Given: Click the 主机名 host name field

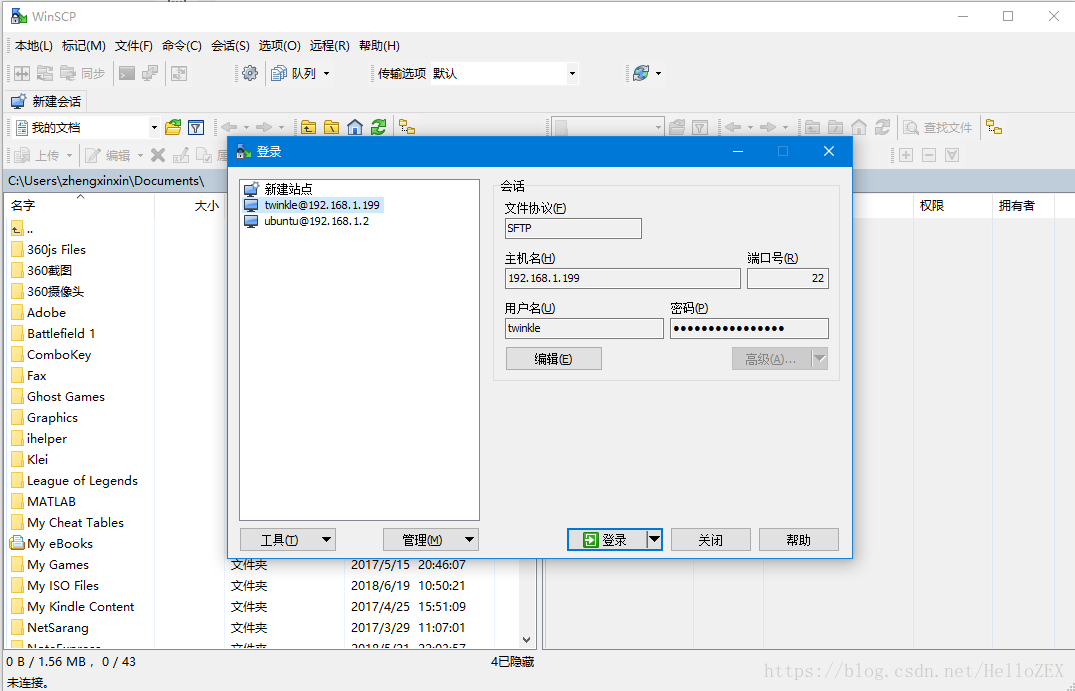Looking at the screenshot, I should coord(623,278).
